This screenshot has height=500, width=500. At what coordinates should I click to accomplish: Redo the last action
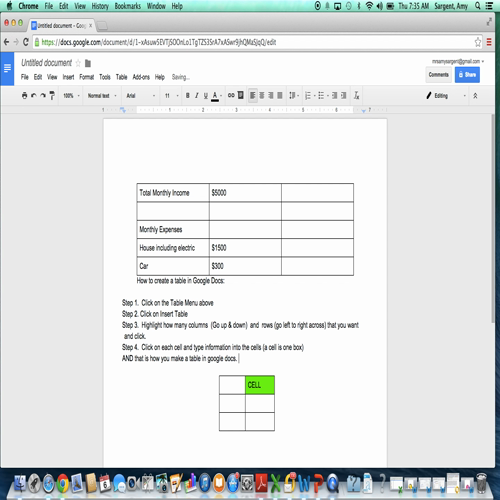tap(43, 96)
